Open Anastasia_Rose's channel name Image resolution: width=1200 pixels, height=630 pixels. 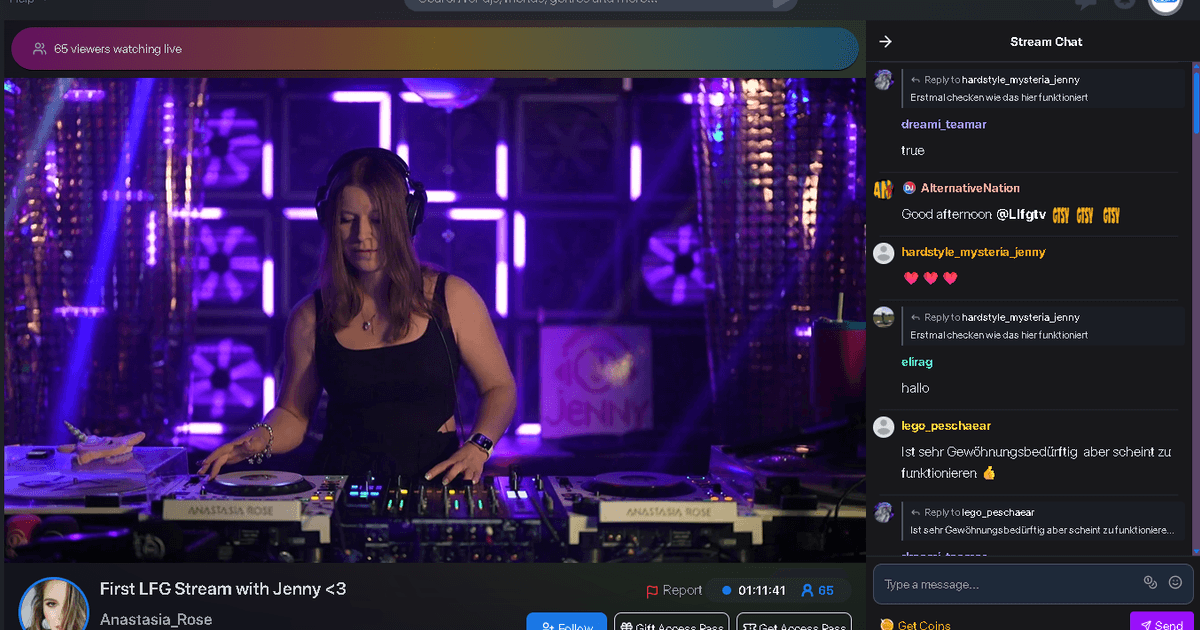pyautogui.click(x=154, y=620)
